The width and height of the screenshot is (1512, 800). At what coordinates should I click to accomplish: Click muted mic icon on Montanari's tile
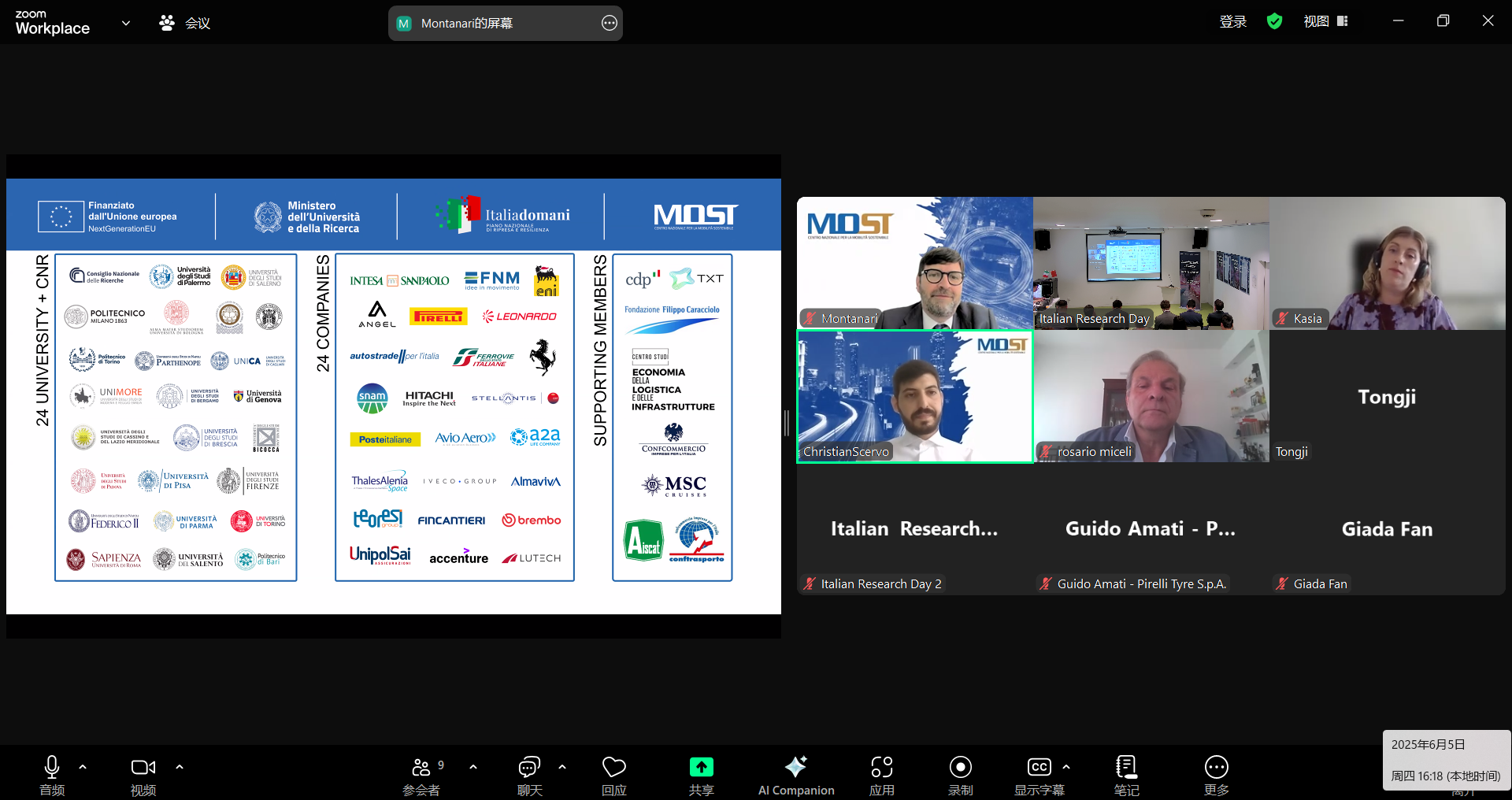(x=810, y=319)
